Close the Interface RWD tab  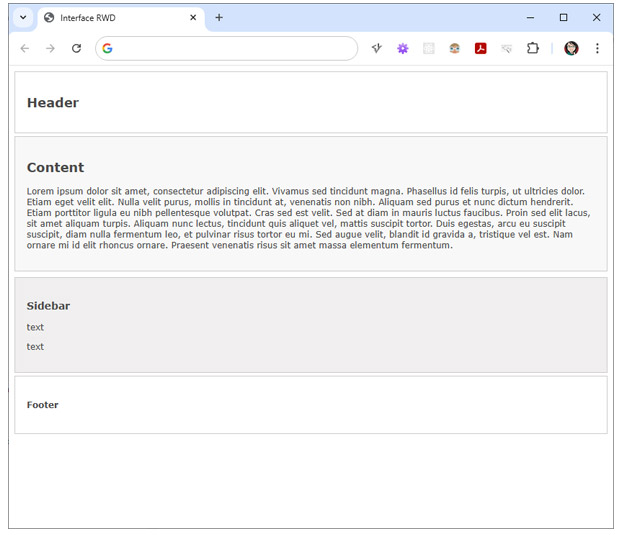[193, 18]
